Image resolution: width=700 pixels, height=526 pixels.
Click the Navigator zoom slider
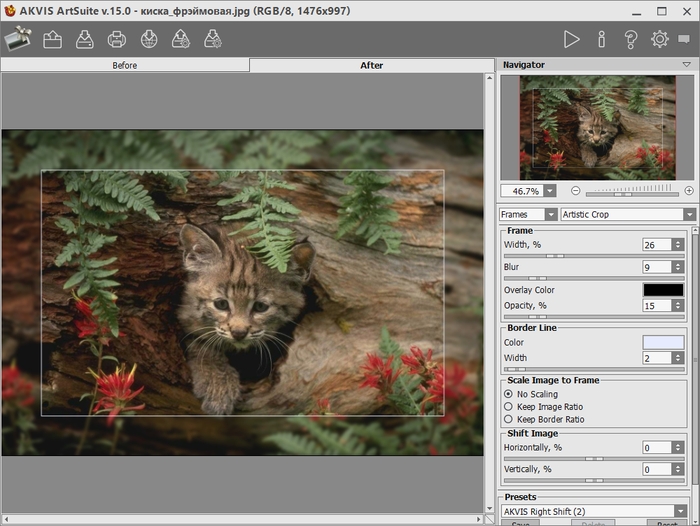point(632,194)
